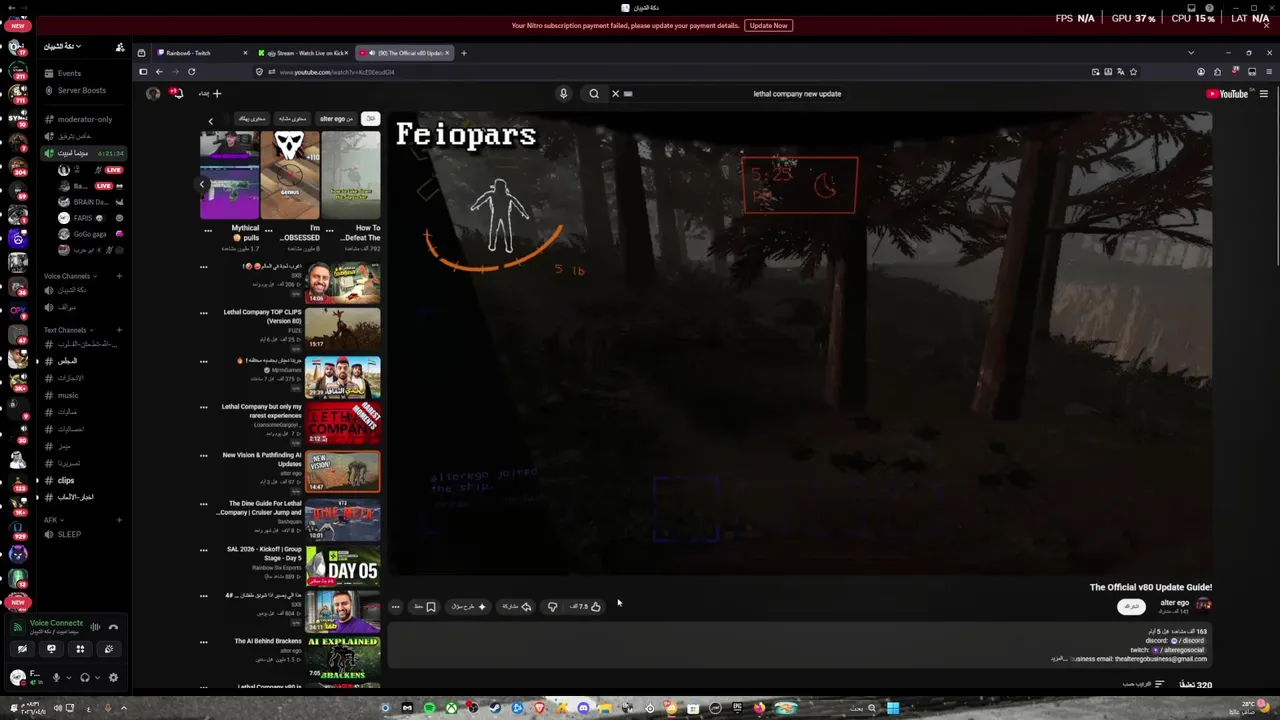
Task: Expand the Discord server name dropdown
Action: pyautogui.click(x=62, y=46)
